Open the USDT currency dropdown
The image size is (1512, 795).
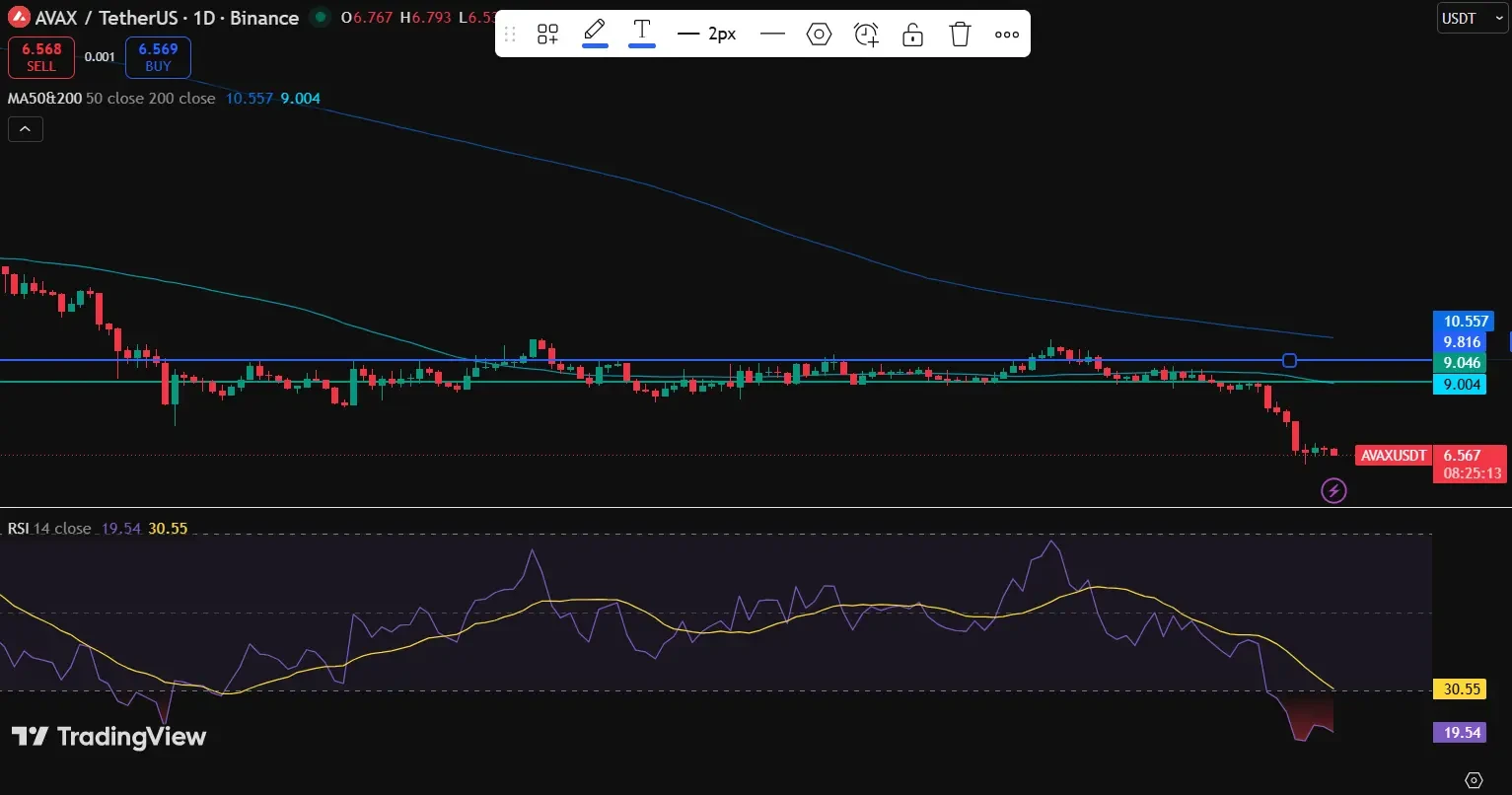(x=1474, y=18)
